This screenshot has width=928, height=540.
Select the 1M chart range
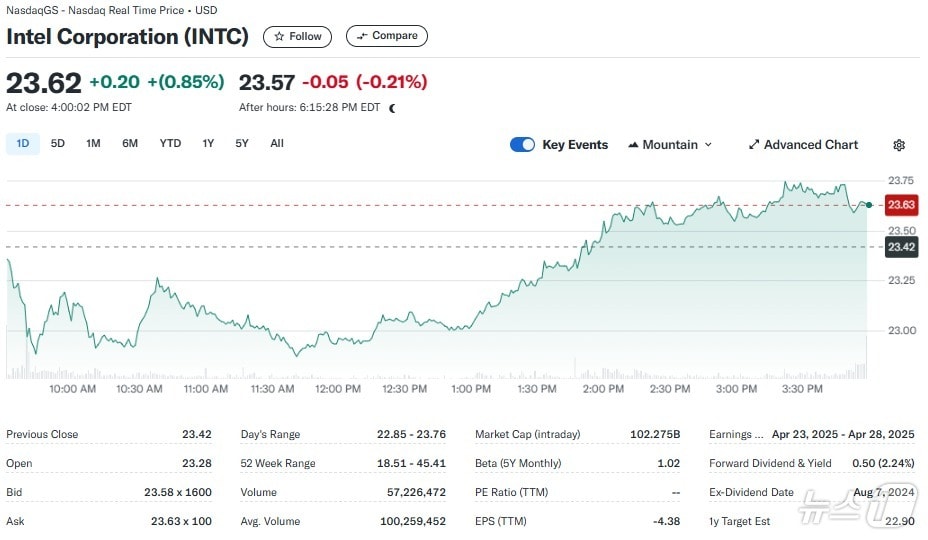(x=93, y=144)
